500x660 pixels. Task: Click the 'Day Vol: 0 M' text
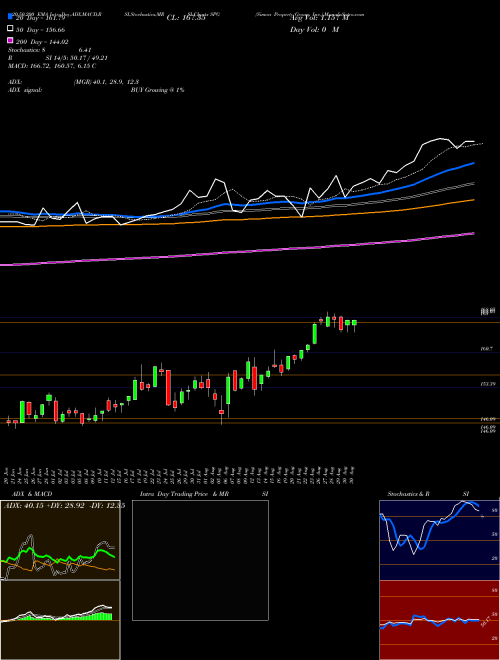pos(314,29)
